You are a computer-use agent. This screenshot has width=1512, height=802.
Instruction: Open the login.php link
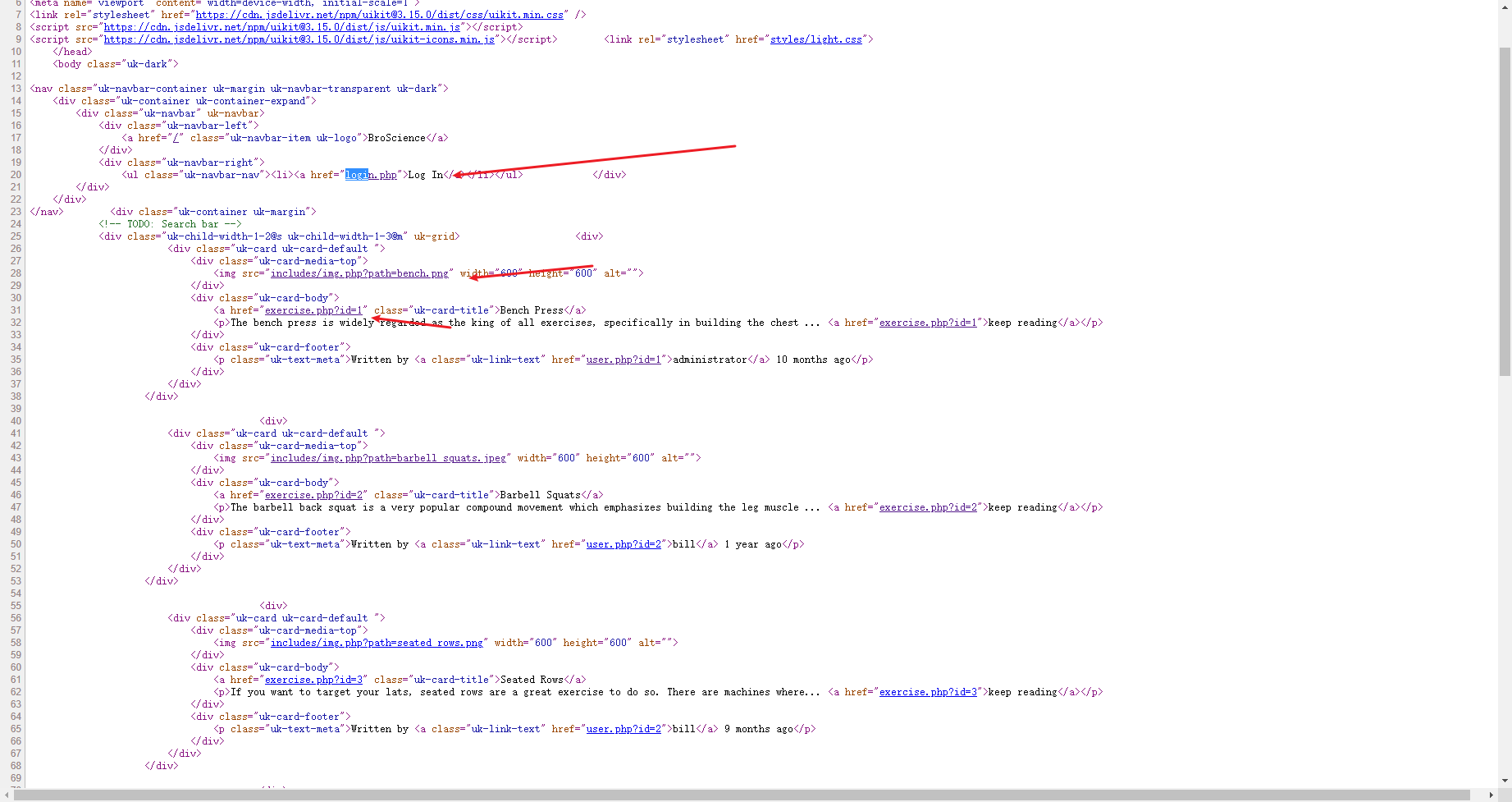371,175
